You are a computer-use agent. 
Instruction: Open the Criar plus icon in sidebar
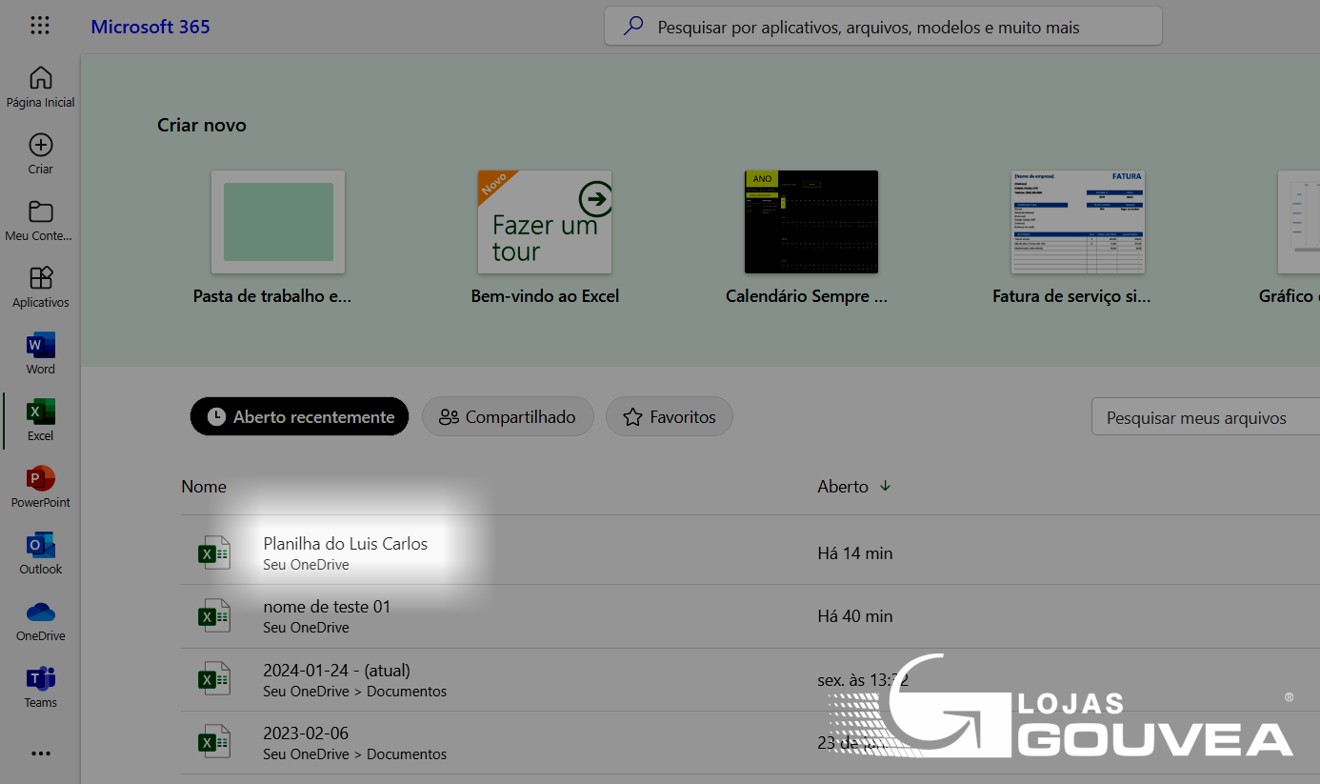click(40, 145)
